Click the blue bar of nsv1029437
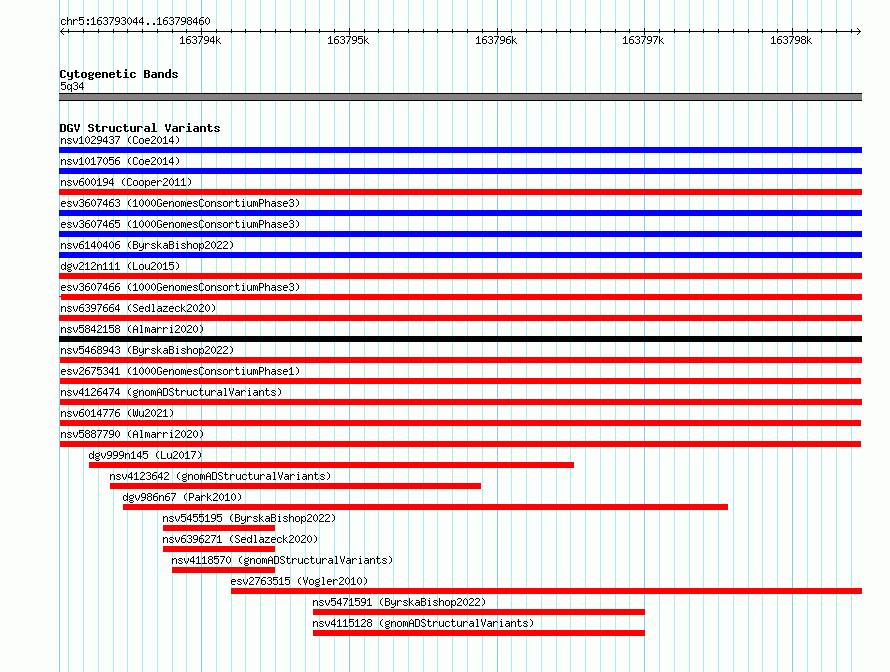The width and height of the screenshot is (890, 672). 460,150
